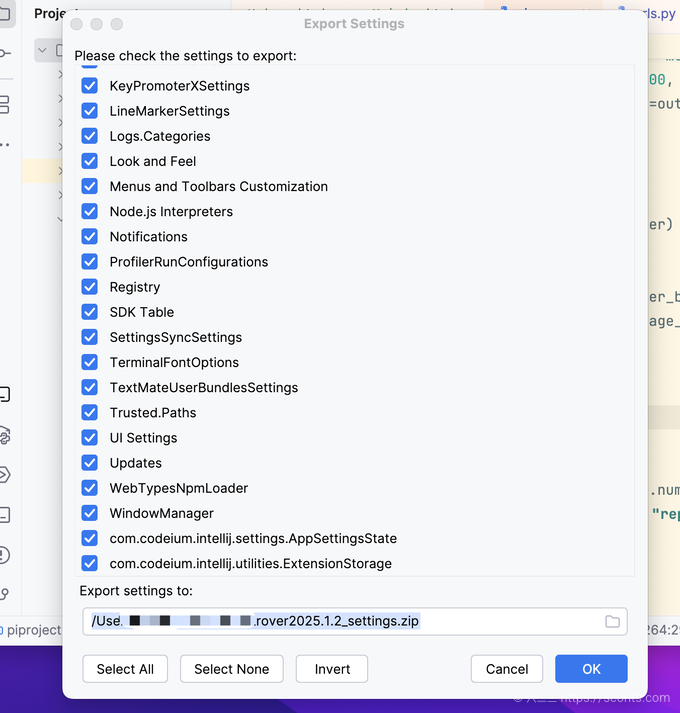Toggle the Notifications checkbox

pyautogui.click(x=90, y=236)
